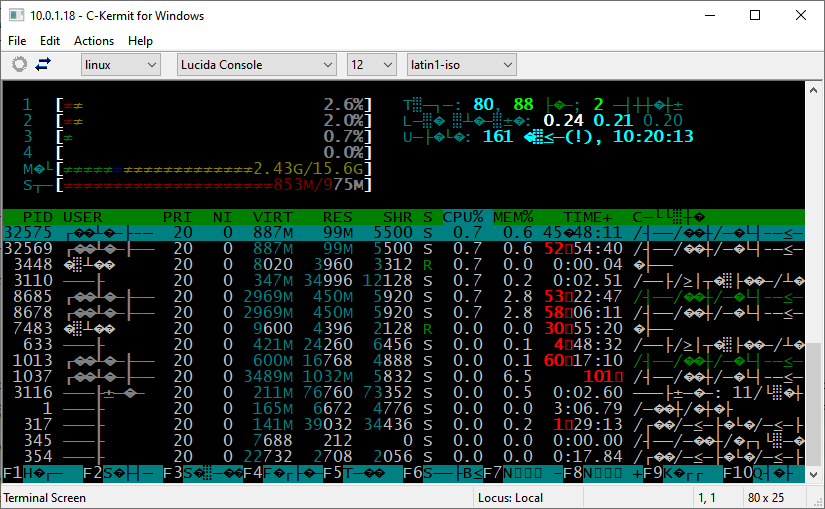This screenshot has width=825, height=509.
Task: Select process row with PID 3110
Action: (x=404, y=281)
